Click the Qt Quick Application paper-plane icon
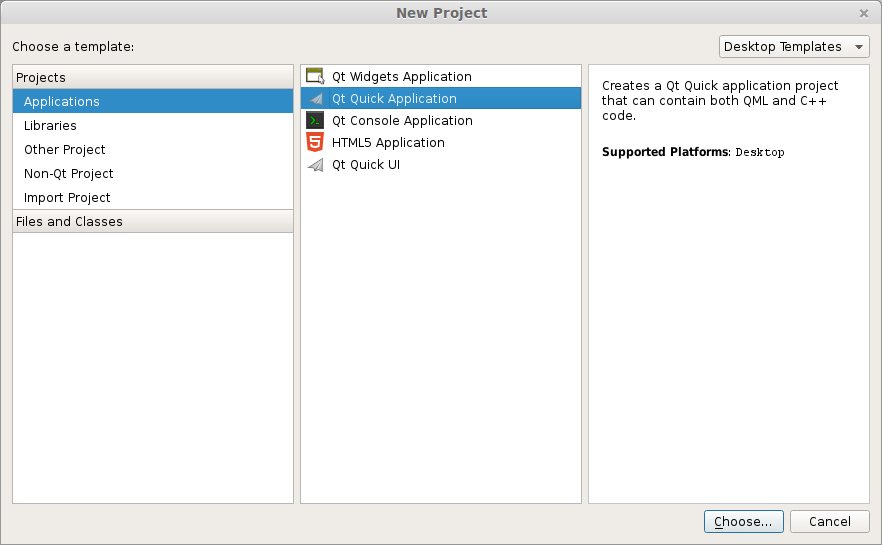Screen dimensions: 882x545 pyautogui.click(x=315, y=99)
